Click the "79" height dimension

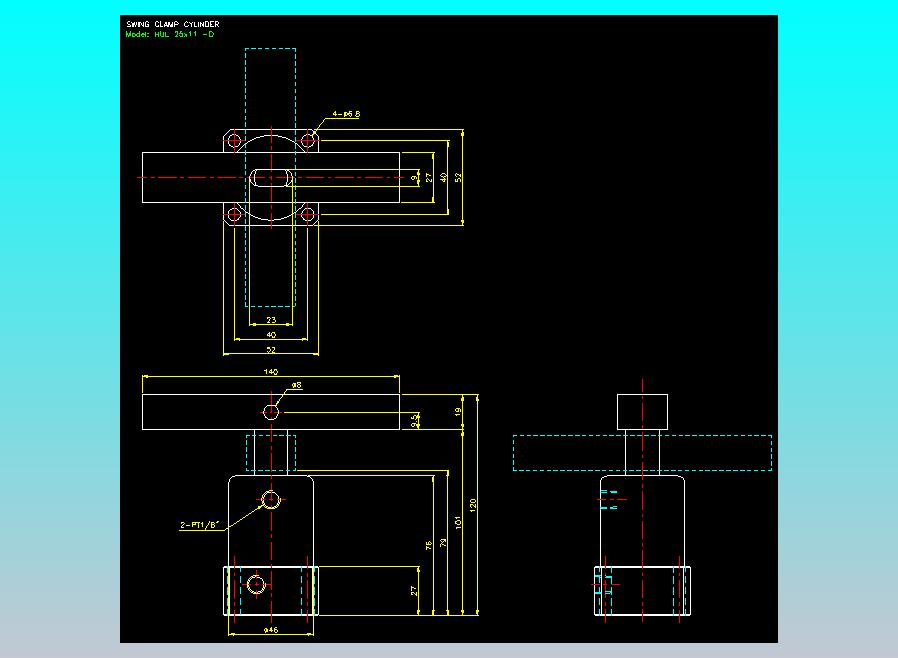click(443, 542)
